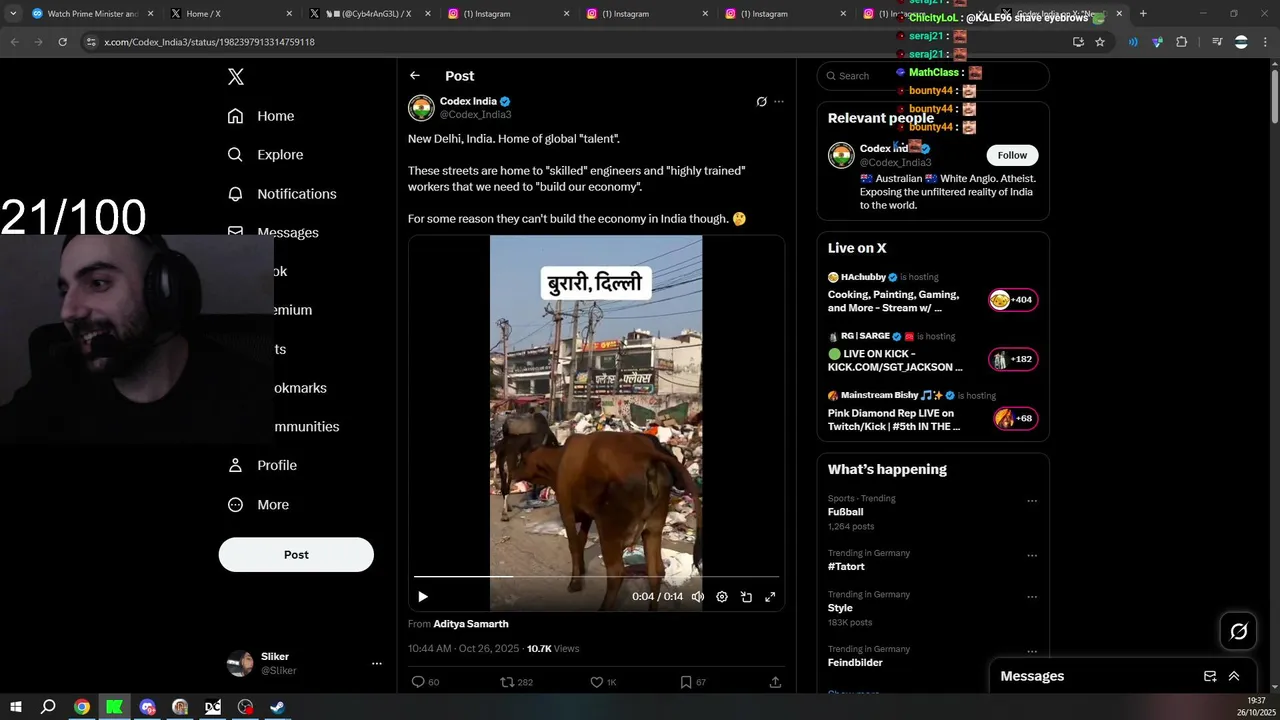Go back using the Post header arrow

(415, 76)
